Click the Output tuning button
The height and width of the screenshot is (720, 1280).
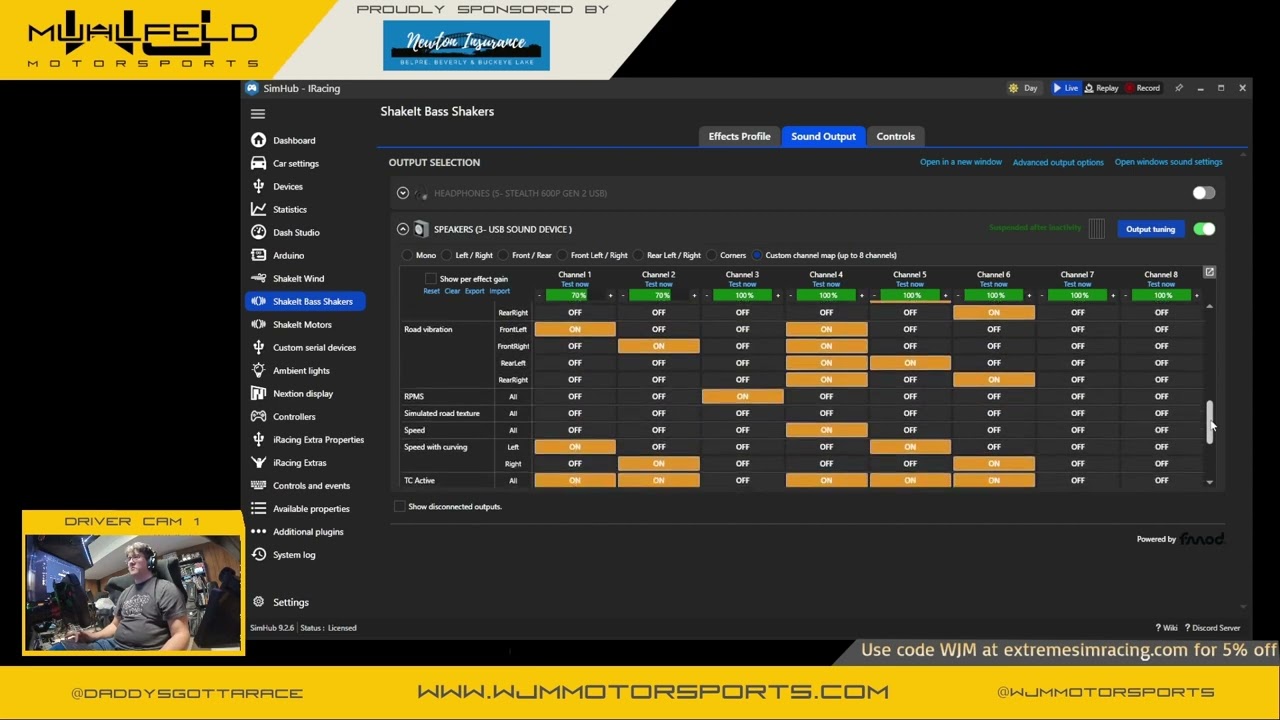(1150, 229)
